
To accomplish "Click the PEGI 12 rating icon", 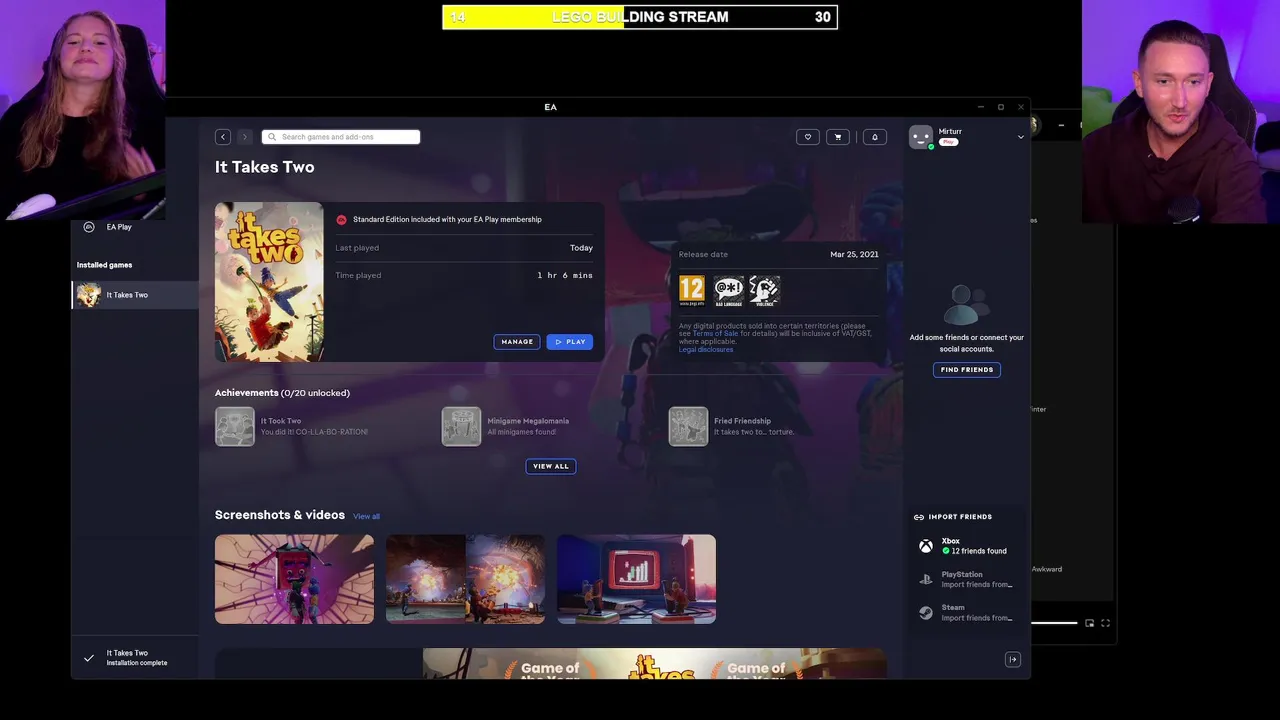I will tap(692, 291).
